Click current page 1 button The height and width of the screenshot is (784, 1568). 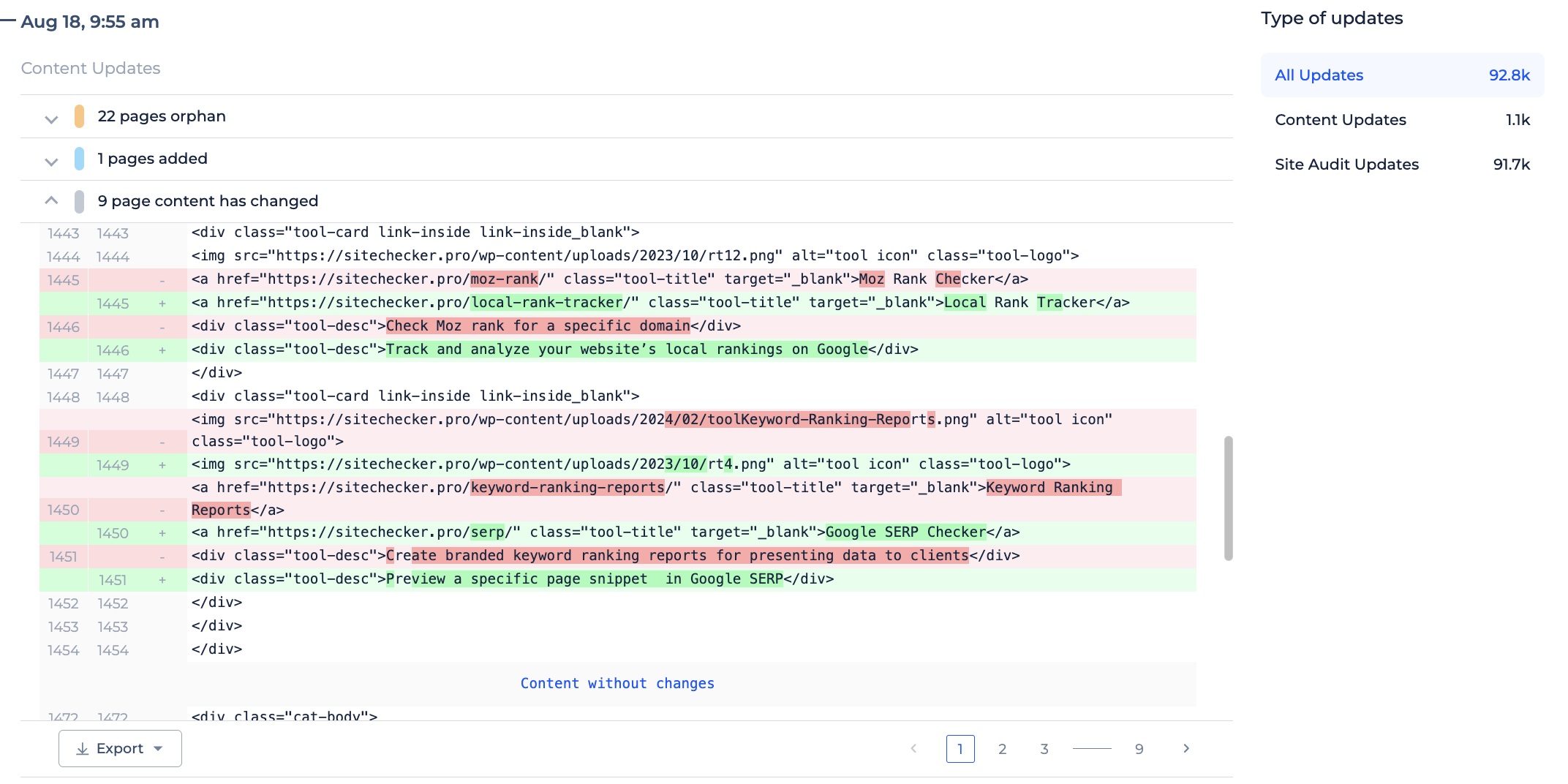point(960,749)
